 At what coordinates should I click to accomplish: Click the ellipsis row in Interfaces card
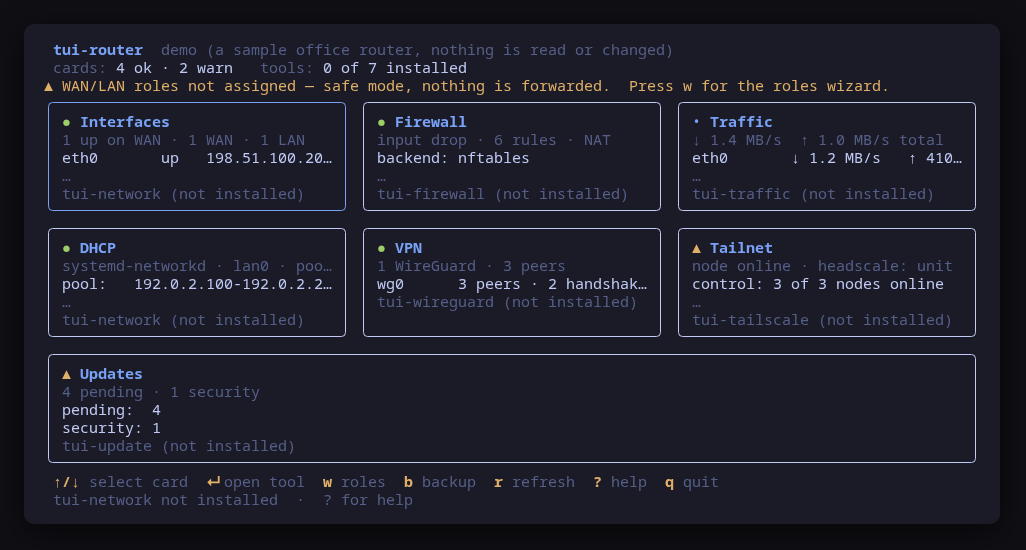(x=66, y=178)
